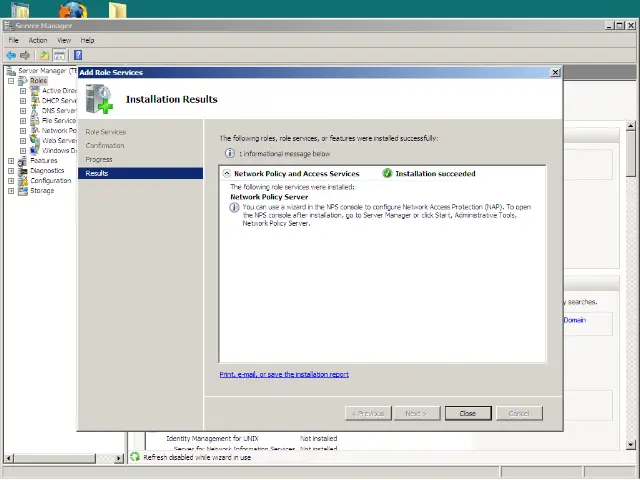Click the blue Help toolbar icon
This screenshot has width=640, height=480.
(78, 55)
